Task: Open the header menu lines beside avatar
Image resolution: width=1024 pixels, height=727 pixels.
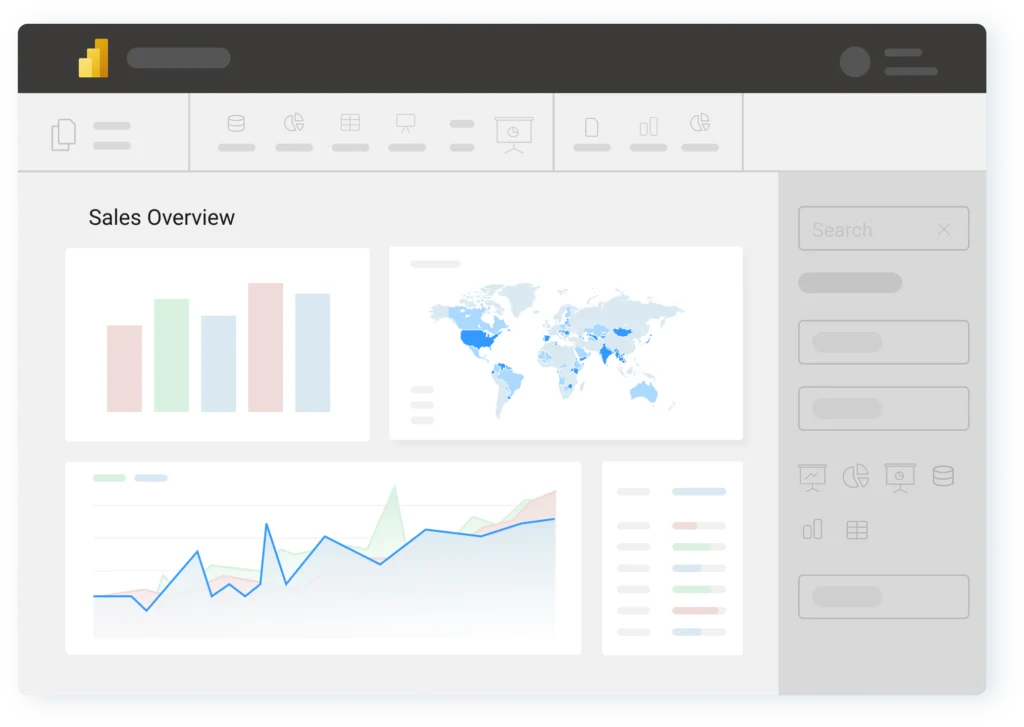Action: coord(910,62)
